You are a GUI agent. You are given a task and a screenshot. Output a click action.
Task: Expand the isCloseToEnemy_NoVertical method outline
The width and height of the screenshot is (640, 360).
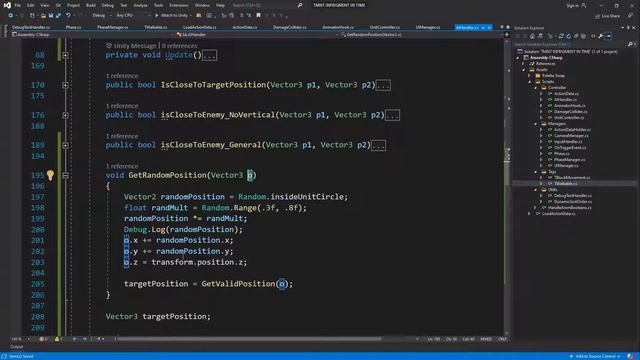tap(65, 115)
